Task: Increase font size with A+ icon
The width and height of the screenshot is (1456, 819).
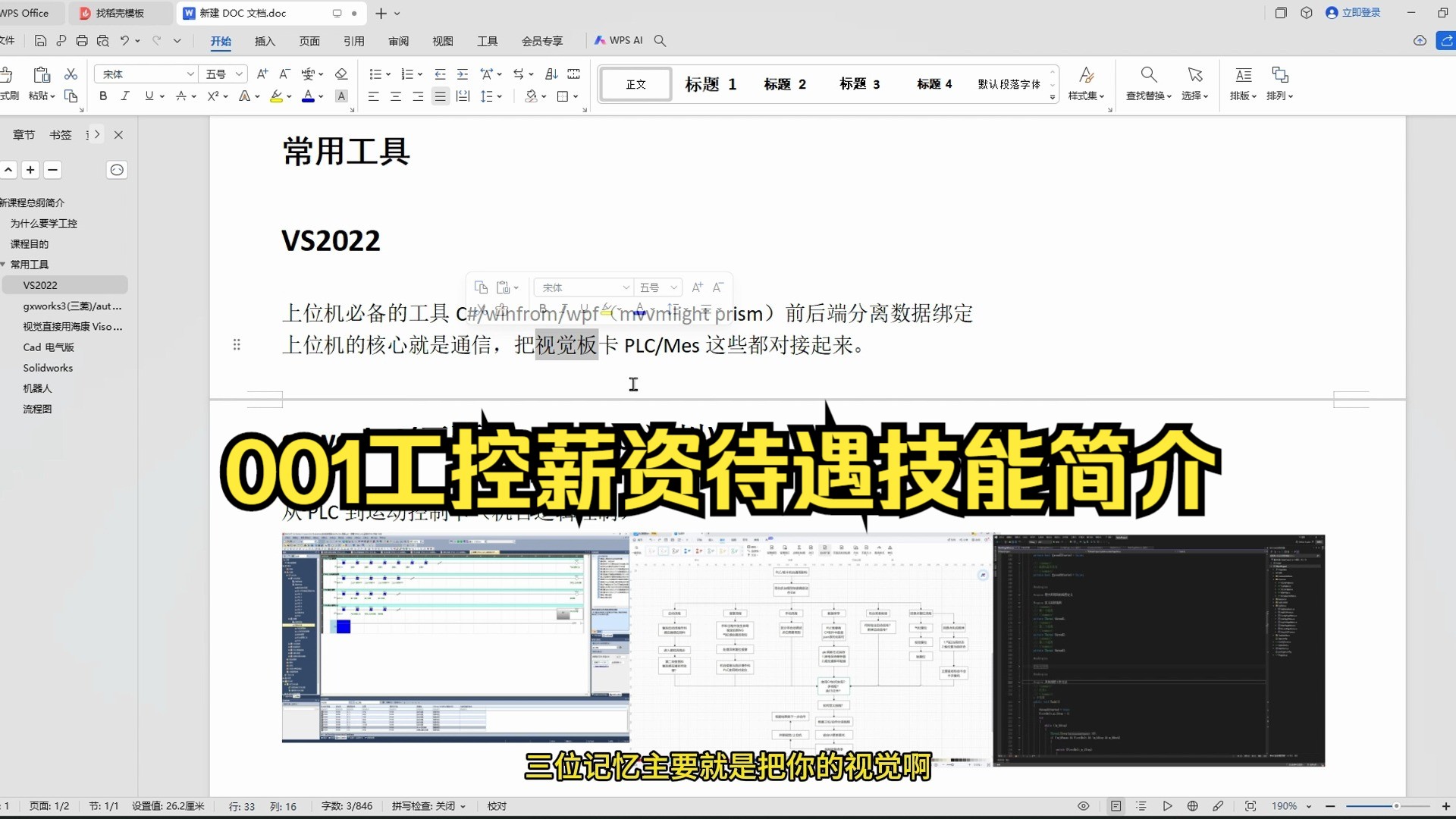Action: (x=262, y=74)
